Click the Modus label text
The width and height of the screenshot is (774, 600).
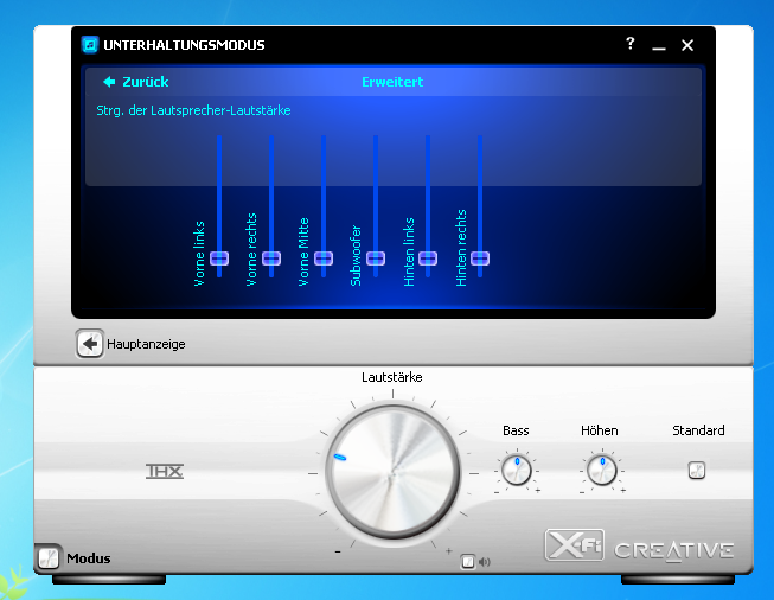[89, 558]
